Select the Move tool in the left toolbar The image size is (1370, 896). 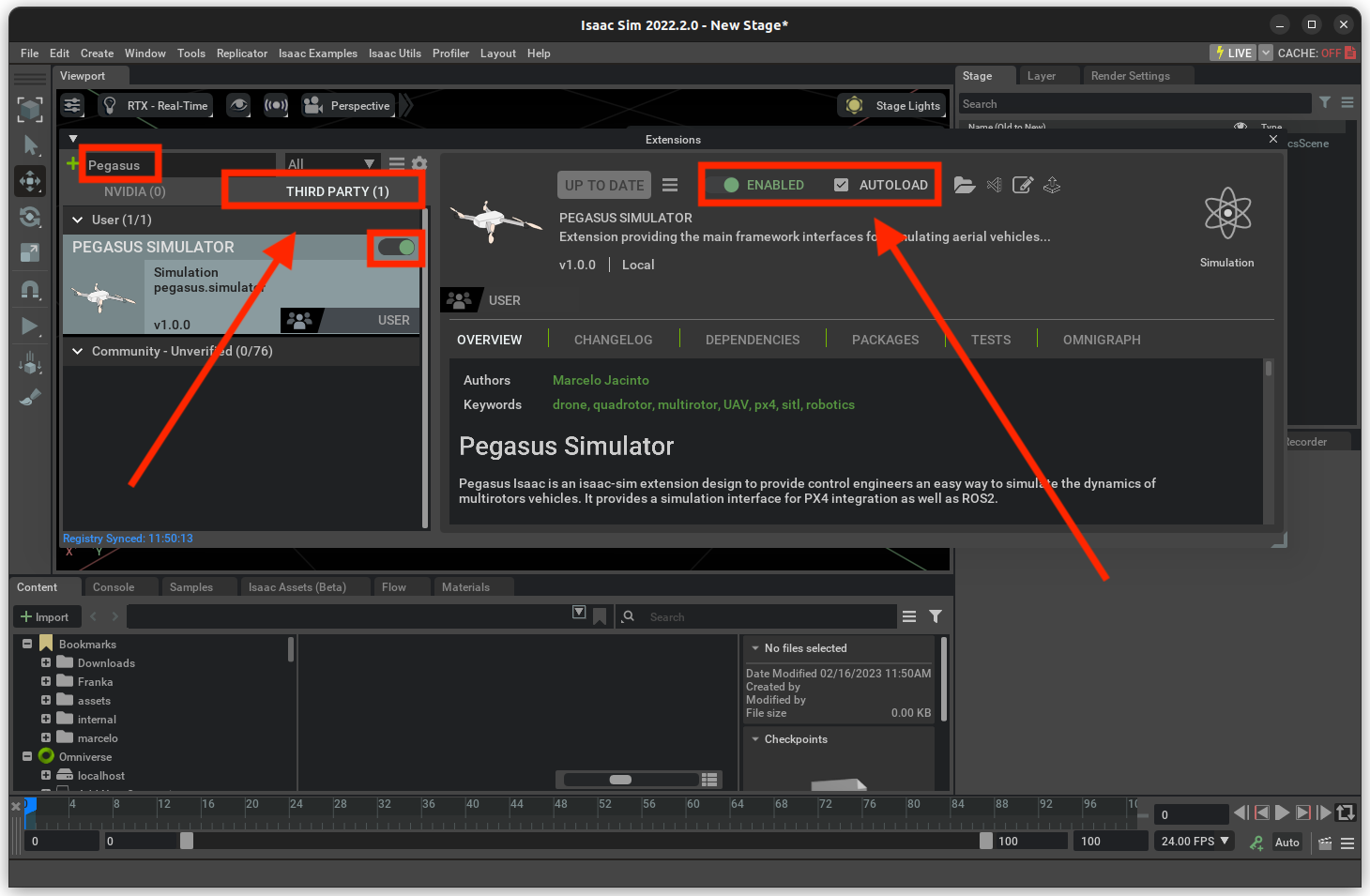click(30, 180)
